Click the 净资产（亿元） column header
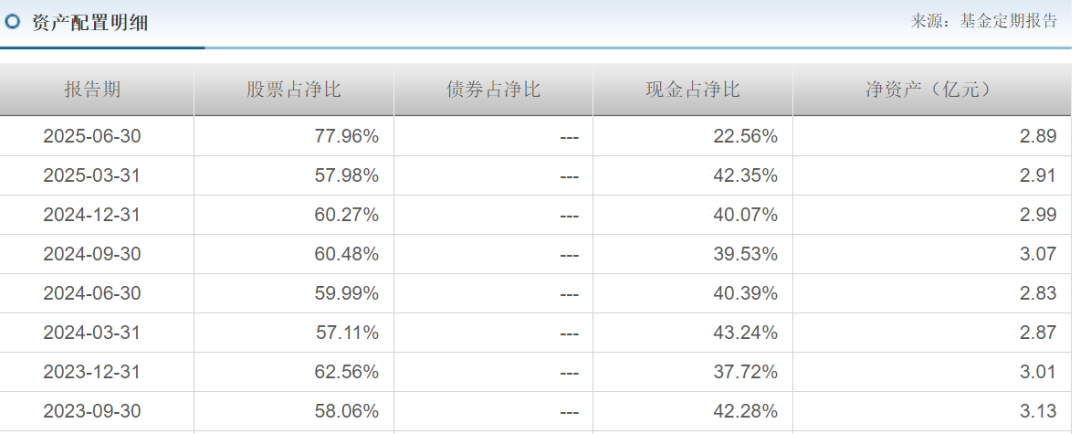This screenshot has height=434, width=1080. click(929, 90)
